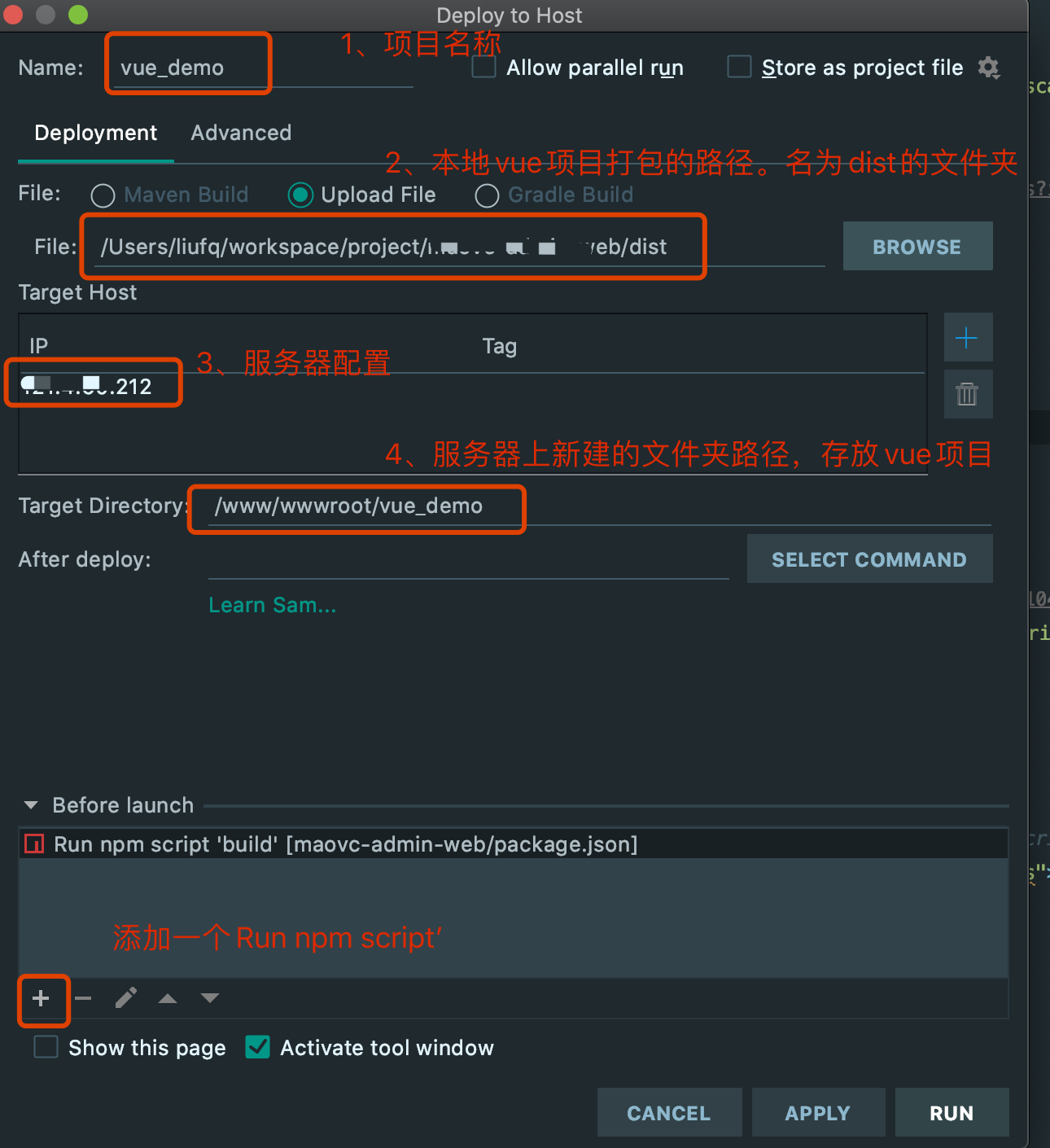This screenshot has width=1050, height=1148.
Task: Add a new target host with plus icon
Action: coord(968,337)
